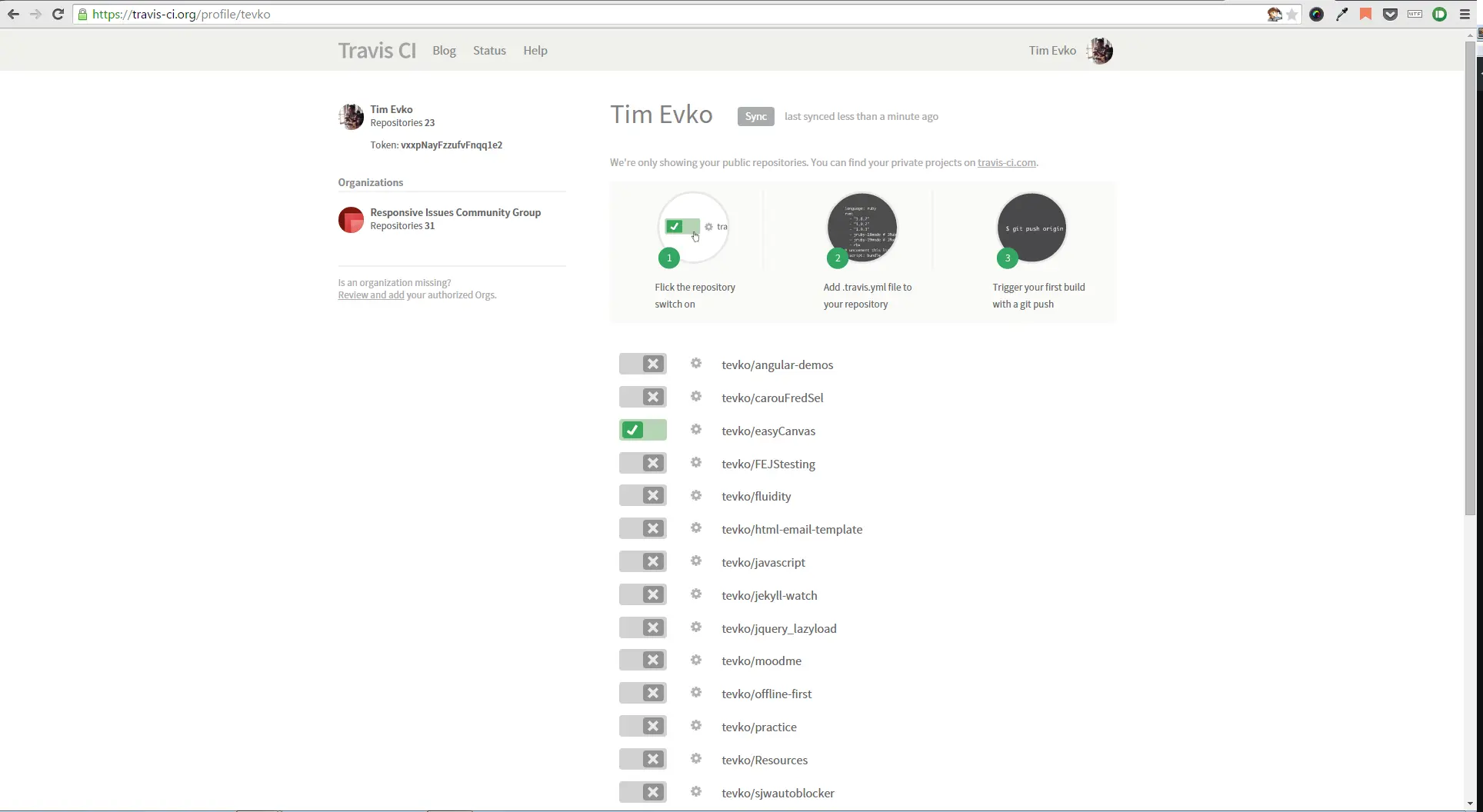Open settings gear for tevko/jekyll-watch
This screenshot has width=1483, height=812.
695,594
